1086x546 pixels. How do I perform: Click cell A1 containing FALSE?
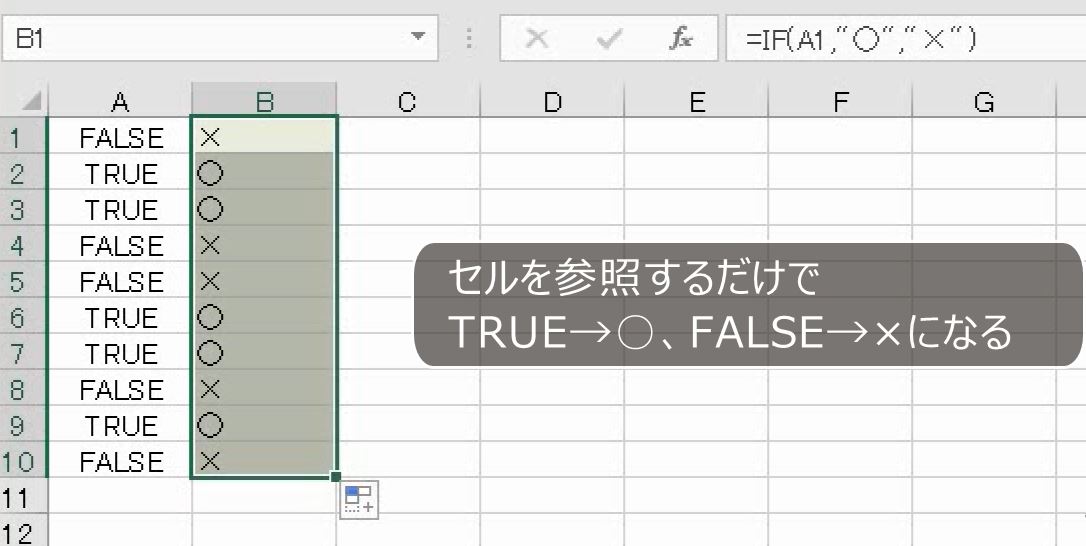tap(120, 135)
